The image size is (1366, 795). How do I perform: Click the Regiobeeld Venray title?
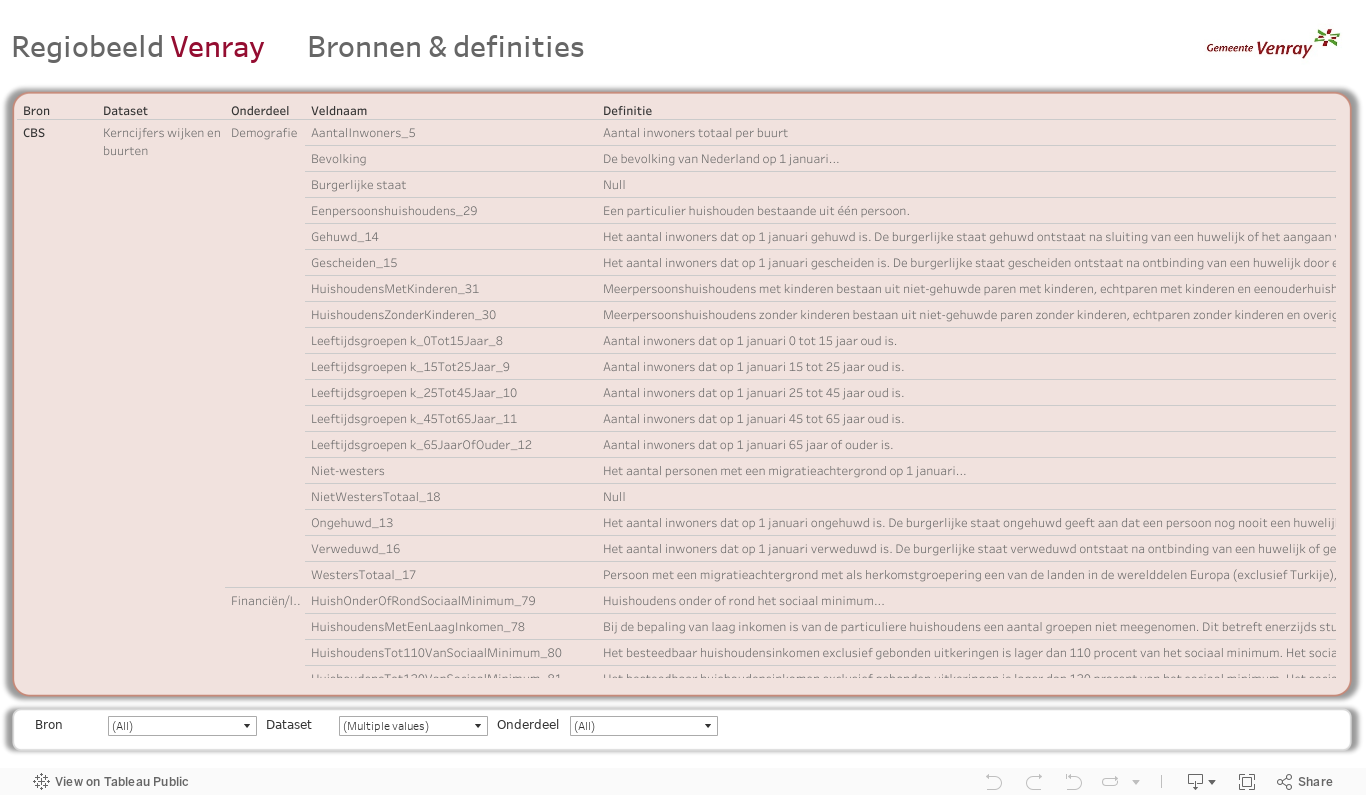138,47
